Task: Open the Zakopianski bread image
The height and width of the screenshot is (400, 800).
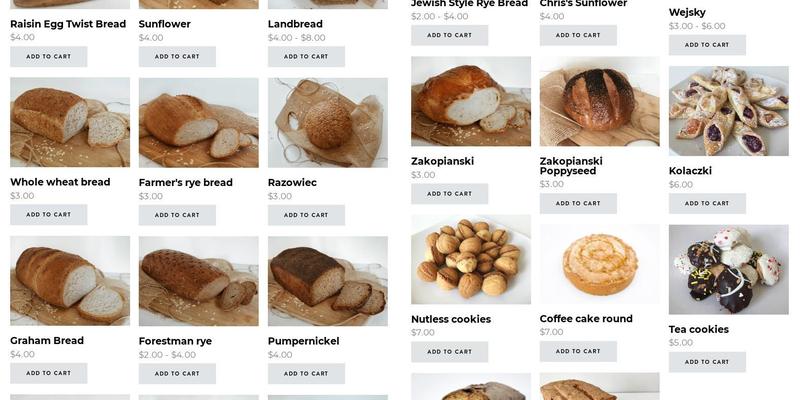Action: pyautogui.click(x=471, y=102)
